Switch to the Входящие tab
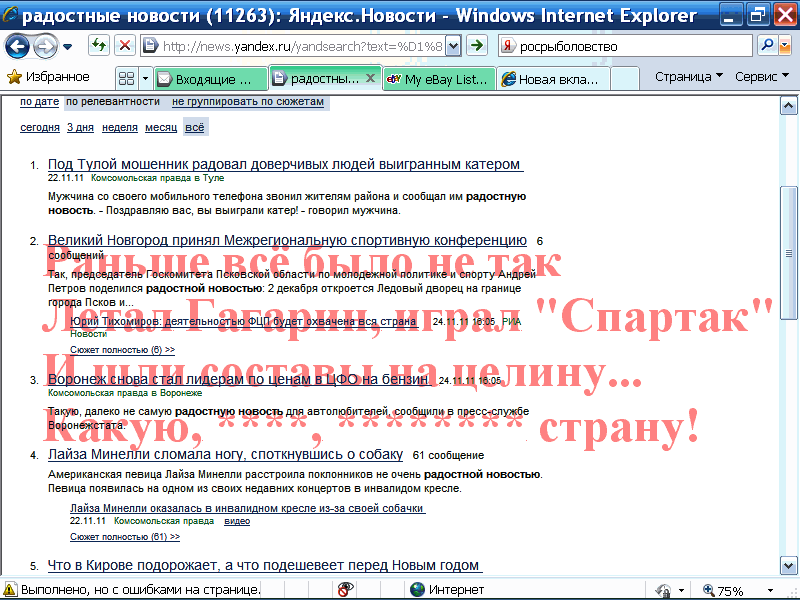This screenshot has width=800, height=600. [x=211, y=79]
